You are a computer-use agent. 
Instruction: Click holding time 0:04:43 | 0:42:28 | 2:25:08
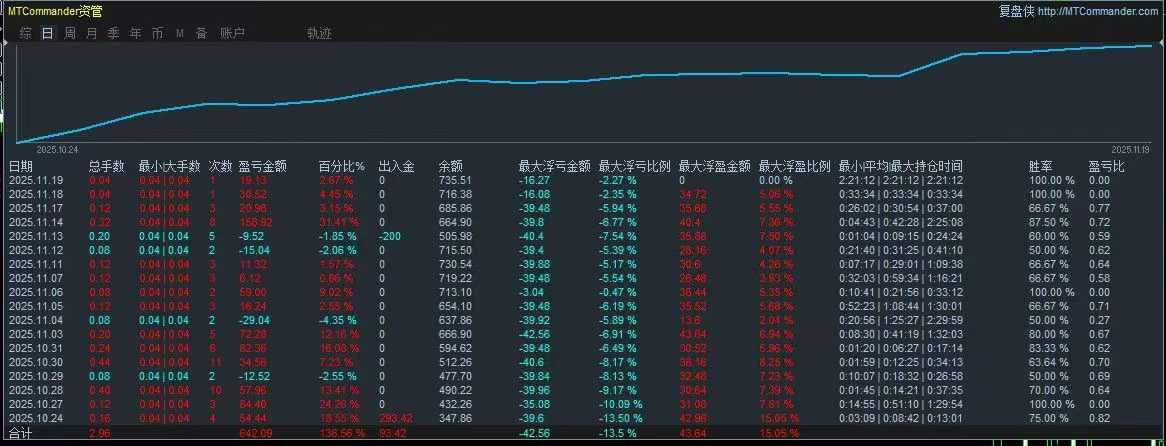pyautogui.click(x=901, y=222)
